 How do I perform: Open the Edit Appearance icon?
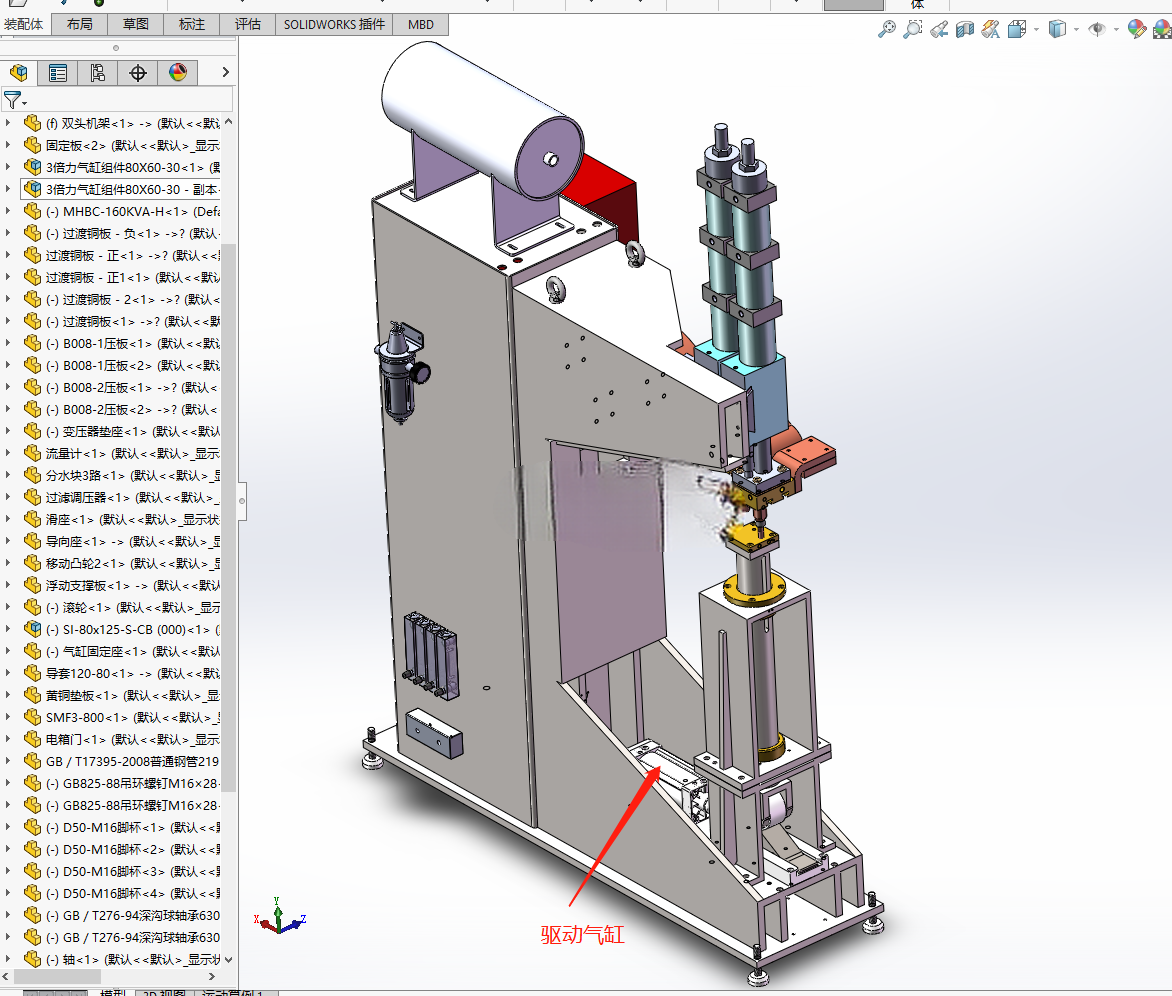click(1137, 29)
